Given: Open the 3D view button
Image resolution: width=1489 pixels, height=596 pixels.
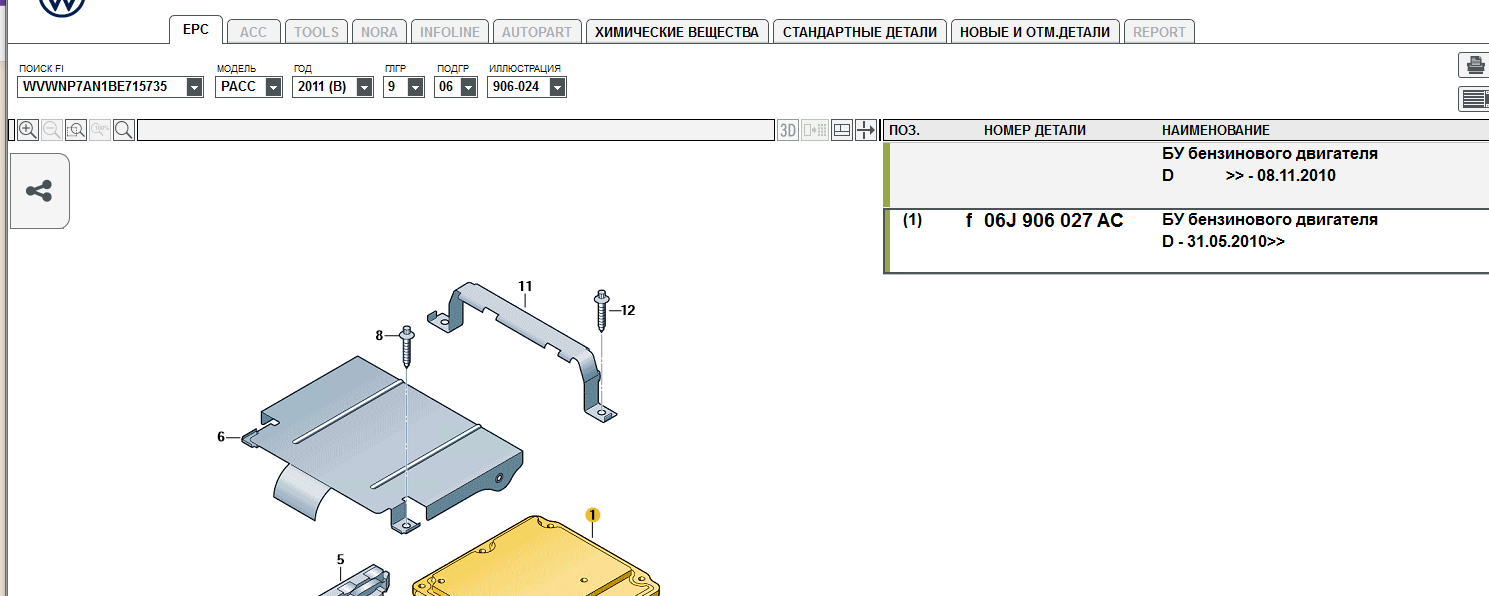Looking at the screenshot, I should pos(788,130).
